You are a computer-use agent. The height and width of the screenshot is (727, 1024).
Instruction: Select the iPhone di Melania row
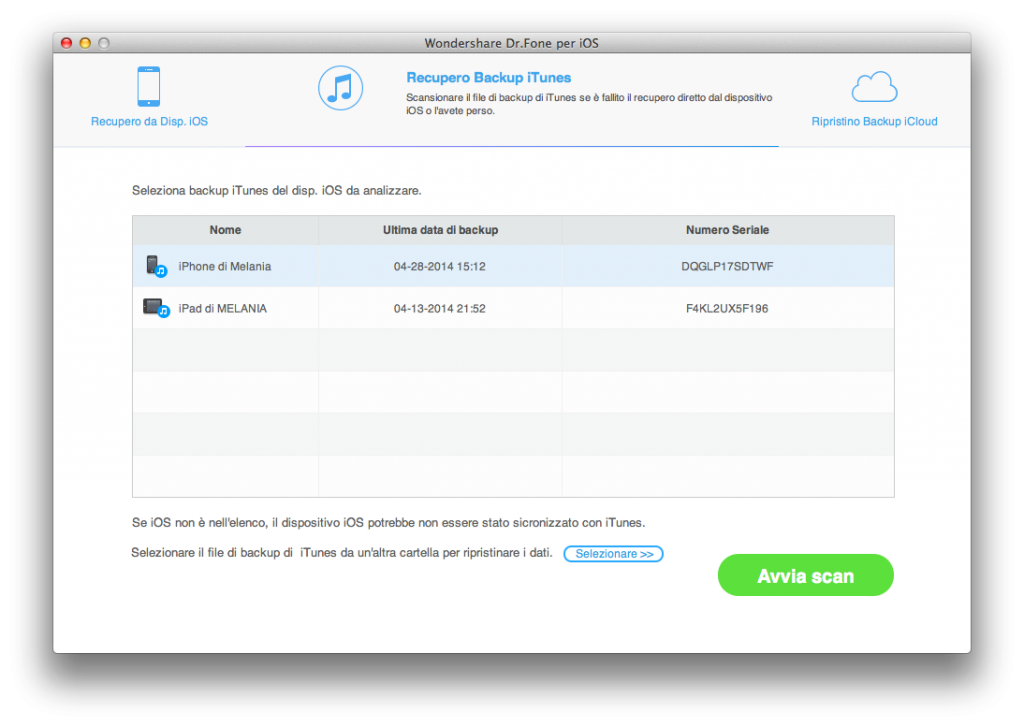pos(513,266)
